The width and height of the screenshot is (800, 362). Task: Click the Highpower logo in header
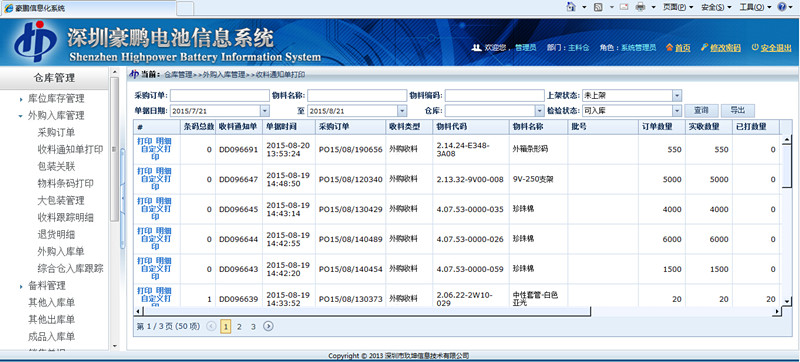[36, 42]
